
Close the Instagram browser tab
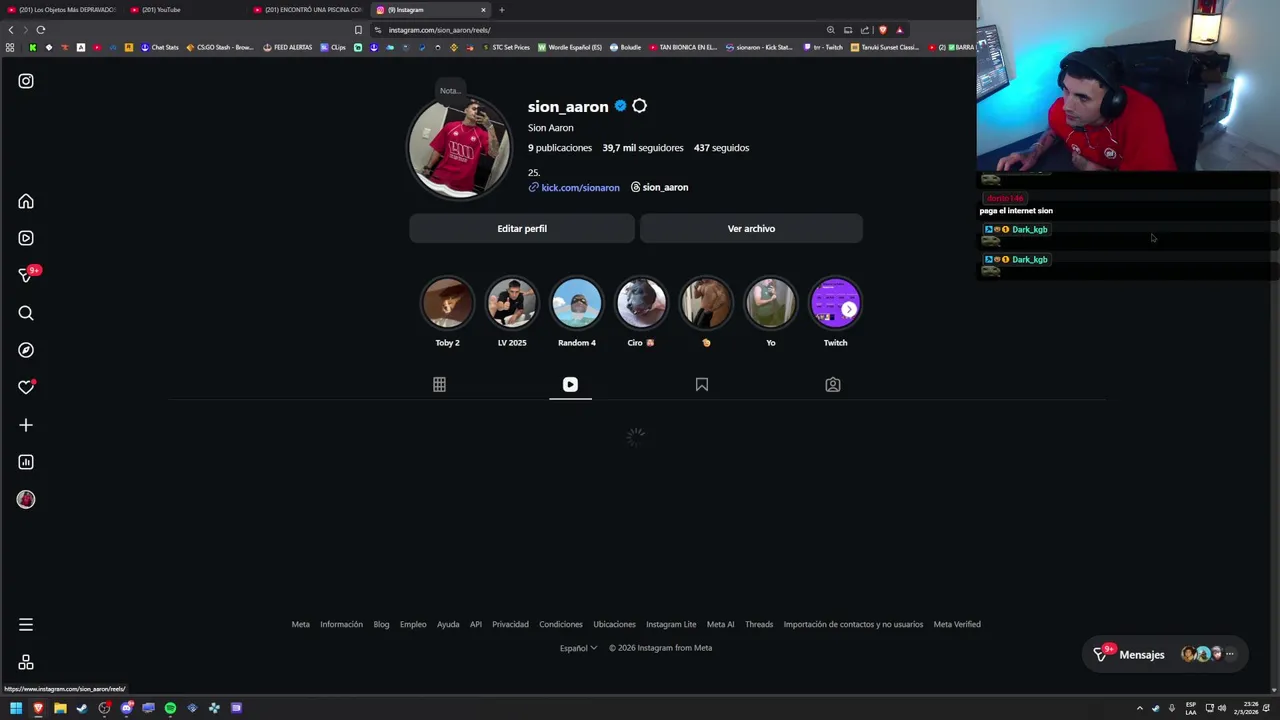coord(483,10)
